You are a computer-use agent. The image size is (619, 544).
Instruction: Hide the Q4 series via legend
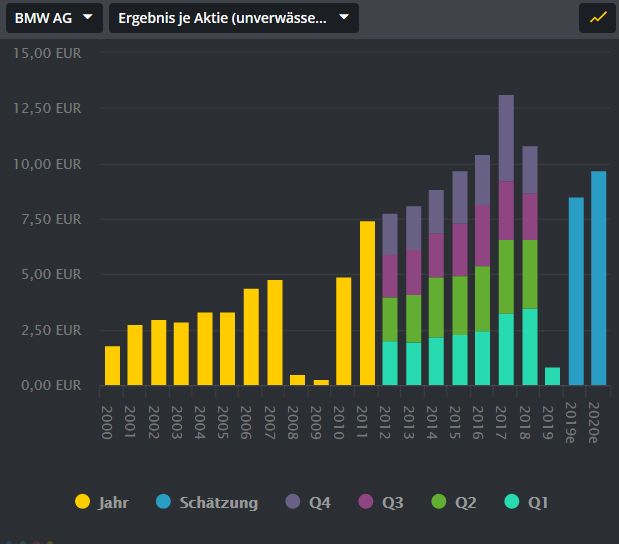pos(306,502)
